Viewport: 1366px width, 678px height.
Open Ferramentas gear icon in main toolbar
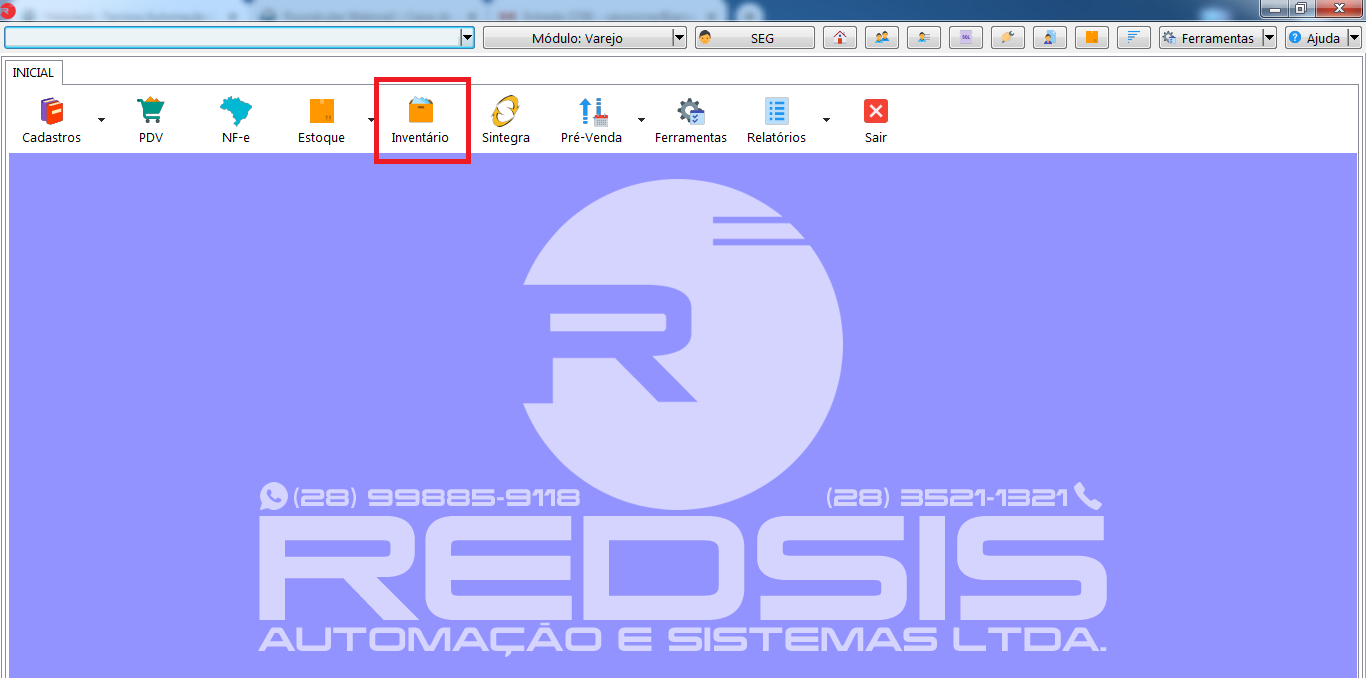(691, 111)
